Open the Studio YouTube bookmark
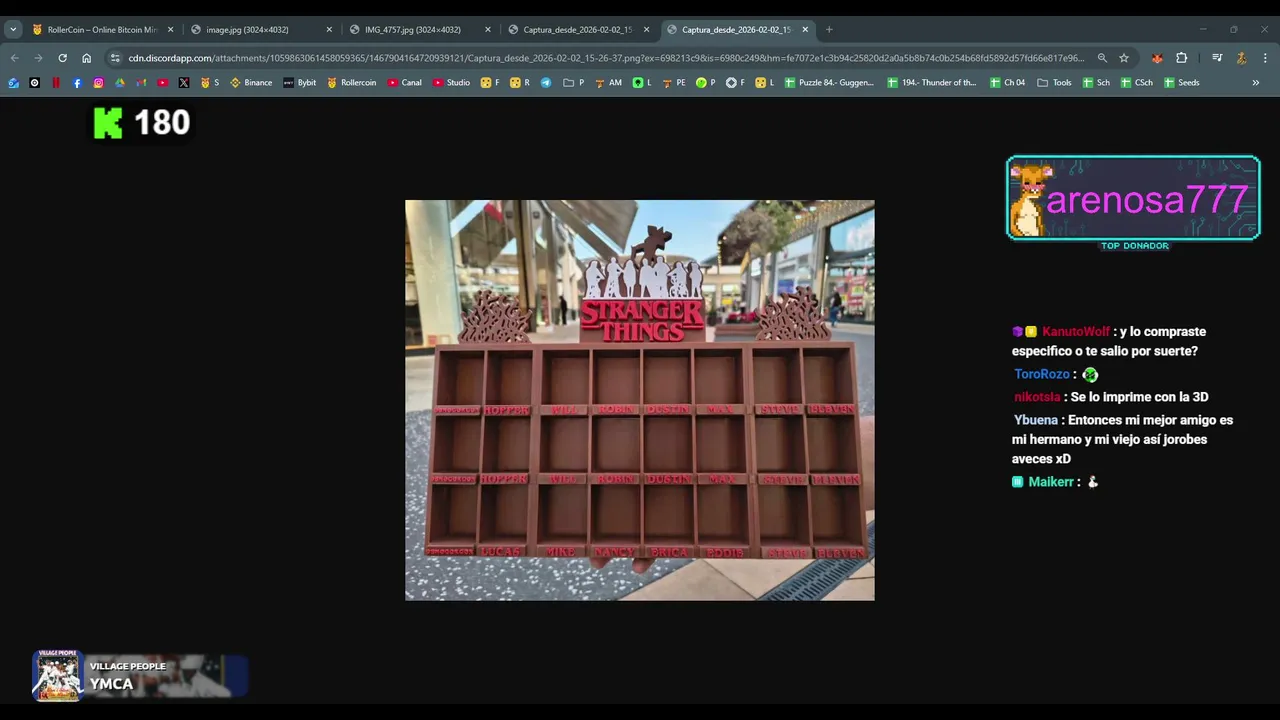Image resolution: width=1280 pixels, height=720 pixels. (x=452, y=83)
